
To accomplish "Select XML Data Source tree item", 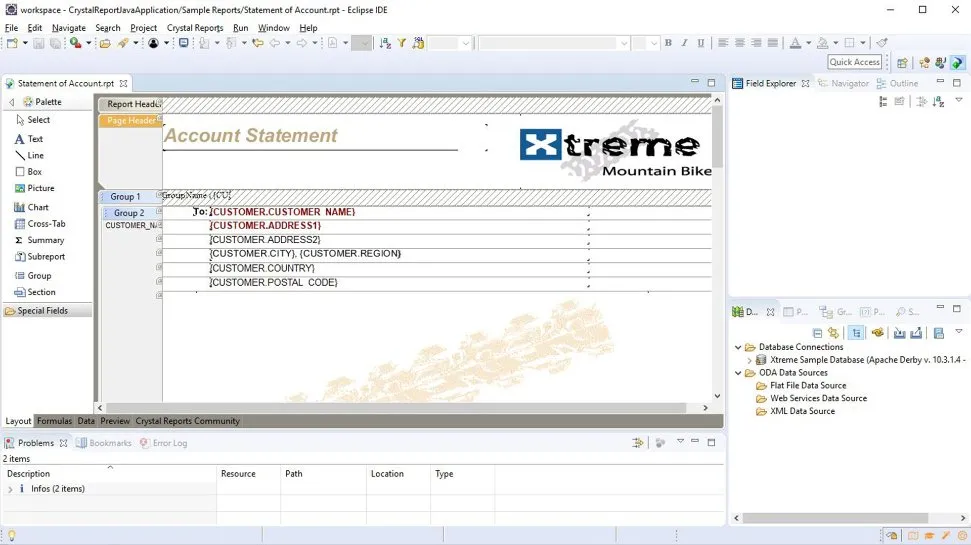I will click(x=802, y=411).
